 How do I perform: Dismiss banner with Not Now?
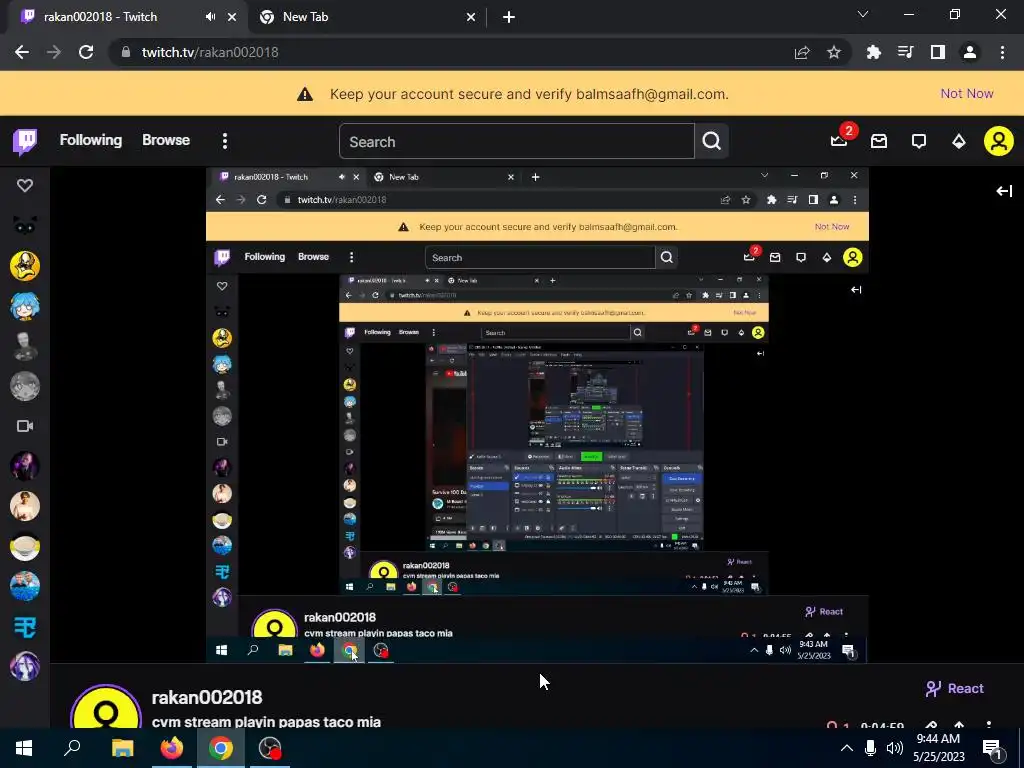tap(967, 93)
